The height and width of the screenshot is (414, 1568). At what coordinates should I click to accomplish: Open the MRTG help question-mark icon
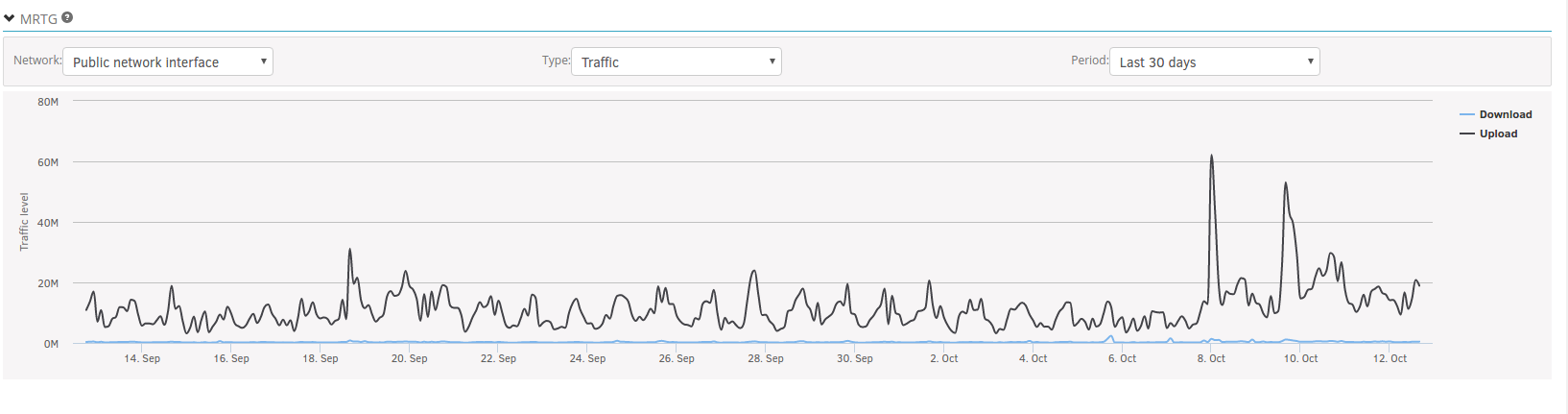[67, 17]
